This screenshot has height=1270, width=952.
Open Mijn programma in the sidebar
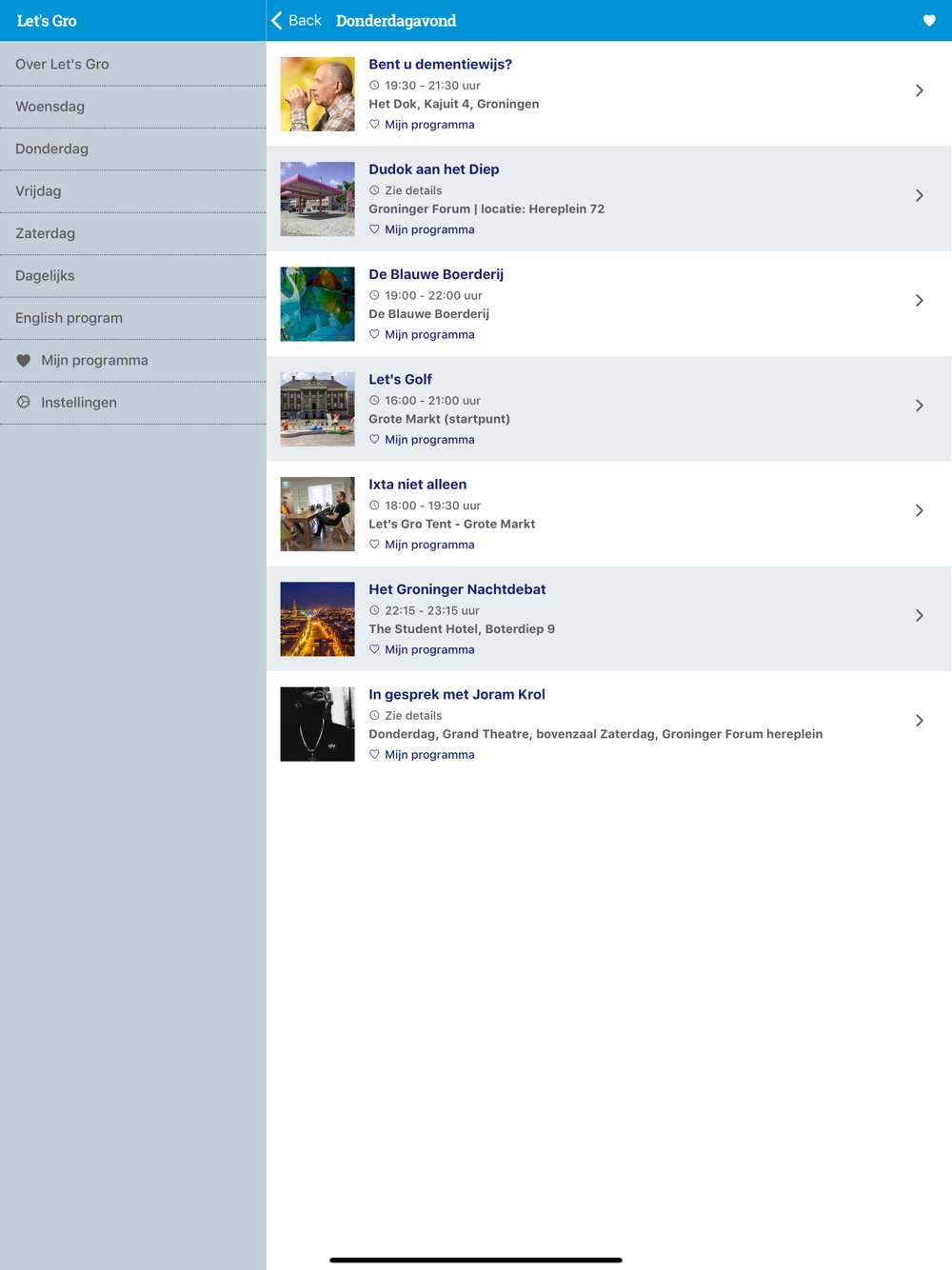[x=133, y=360]
